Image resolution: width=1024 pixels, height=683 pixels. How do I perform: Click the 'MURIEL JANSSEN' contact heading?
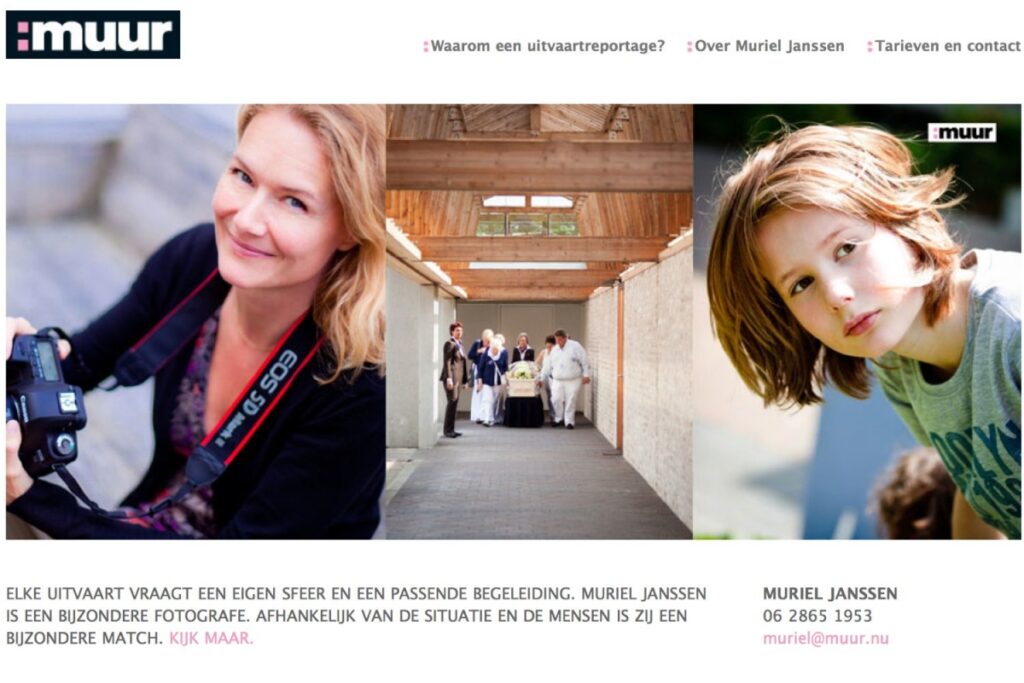coord(830,594)
